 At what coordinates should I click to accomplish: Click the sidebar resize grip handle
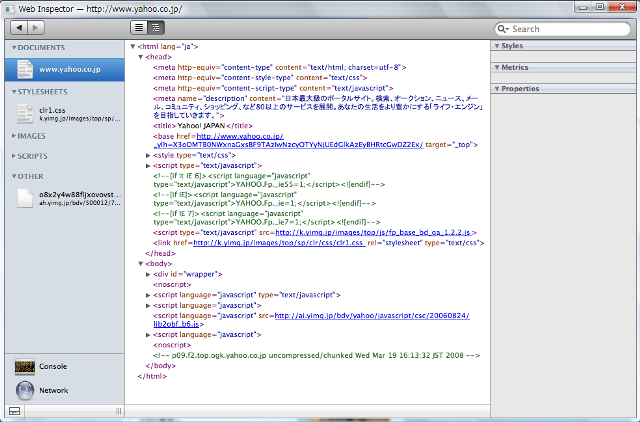(118, 411)
